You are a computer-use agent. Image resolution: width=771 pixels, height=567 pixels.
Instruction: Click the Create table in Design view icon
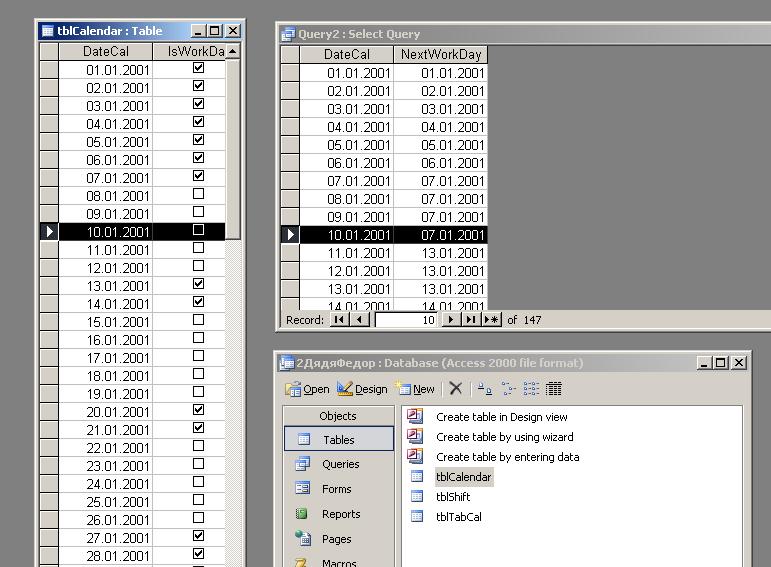click(x=415, y=416)
